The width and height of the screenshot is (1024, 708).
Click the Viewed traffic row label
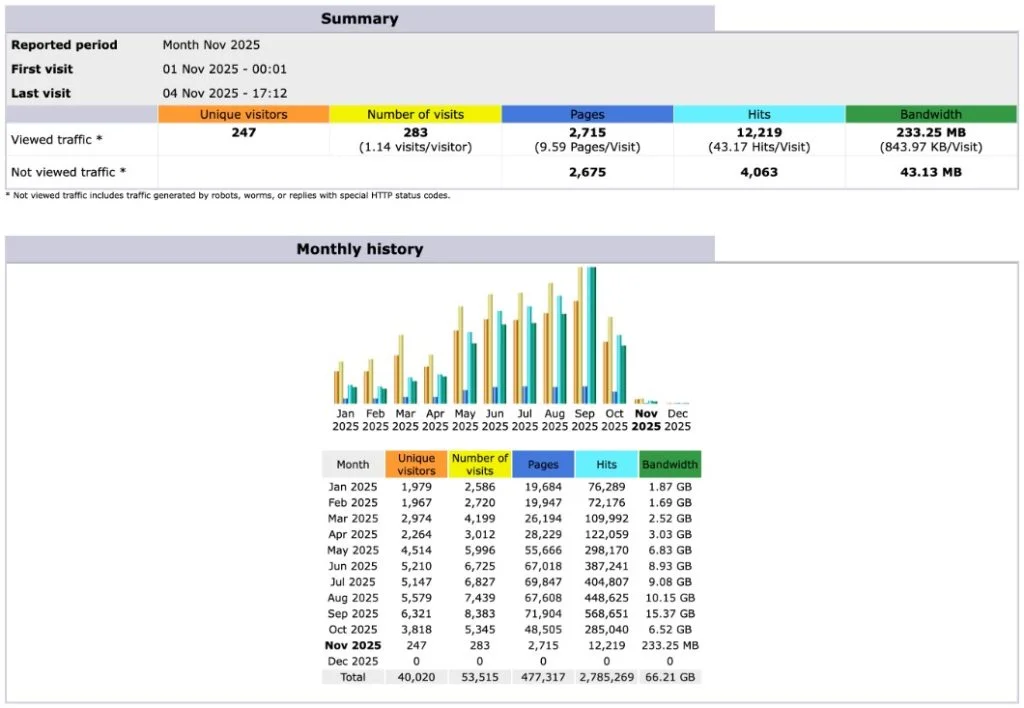point(57,139)
